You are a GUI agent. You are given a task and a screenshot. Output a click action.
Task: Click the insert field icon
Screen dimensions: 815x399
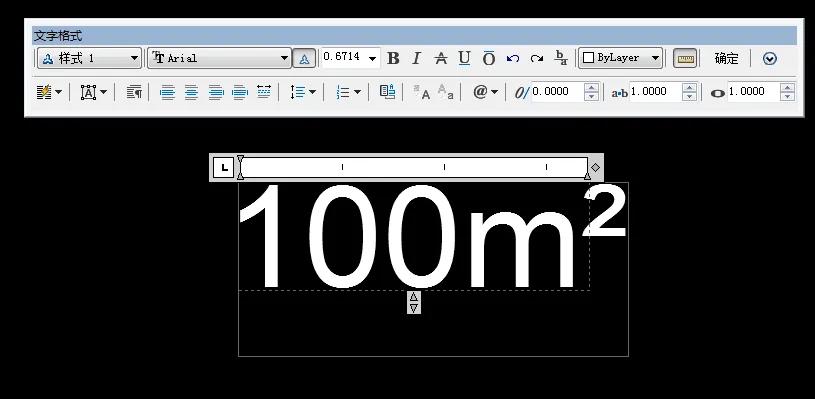click(387, 92)
